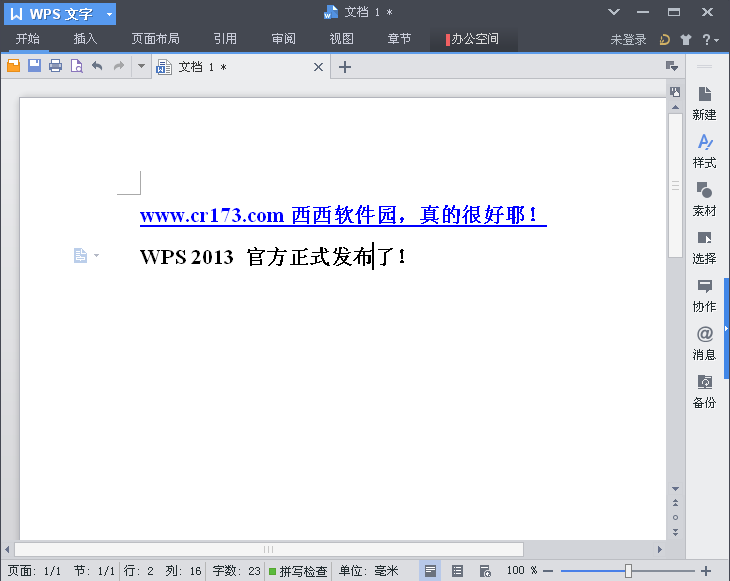Open print preview icon
Image resolution: width=730 pixels, height=581 pixels.
[x=76, y=66]
